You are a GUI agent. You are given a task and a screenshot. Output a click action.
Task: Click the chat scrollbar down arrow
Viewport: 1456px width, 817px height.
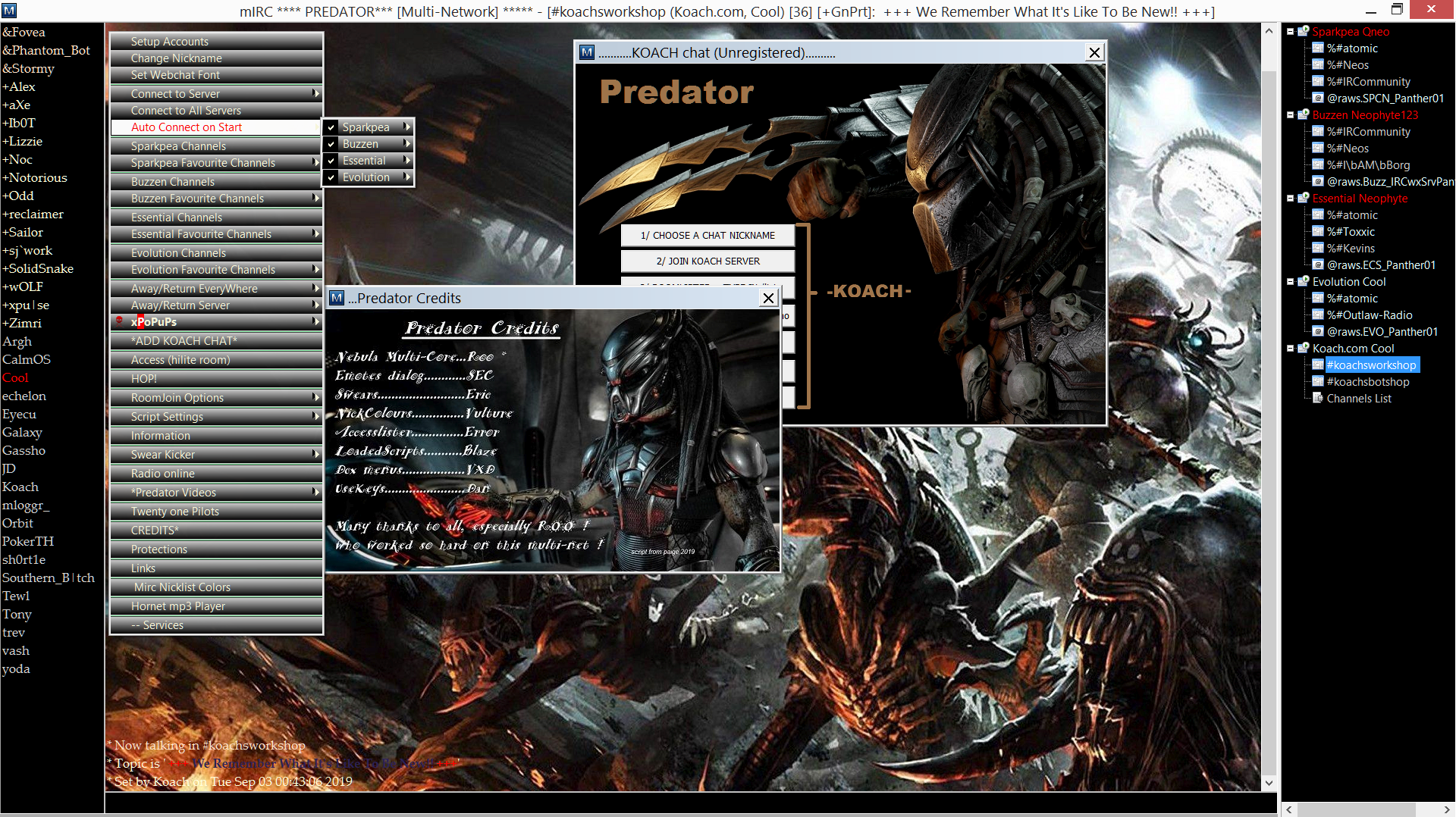pyautogui.click(x=1269, y=783)
